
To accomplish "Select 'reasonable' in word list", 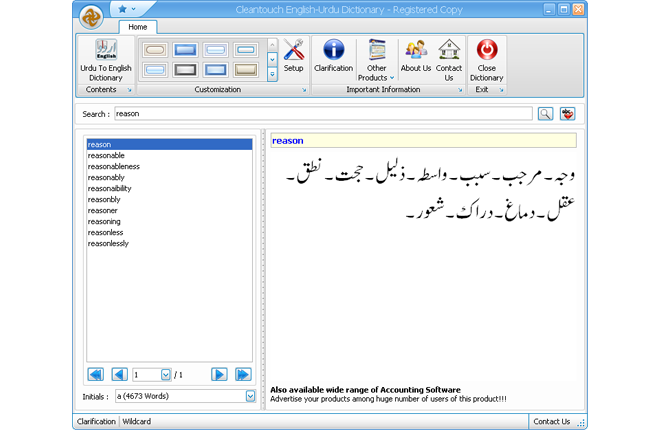I will coord(169,155).
